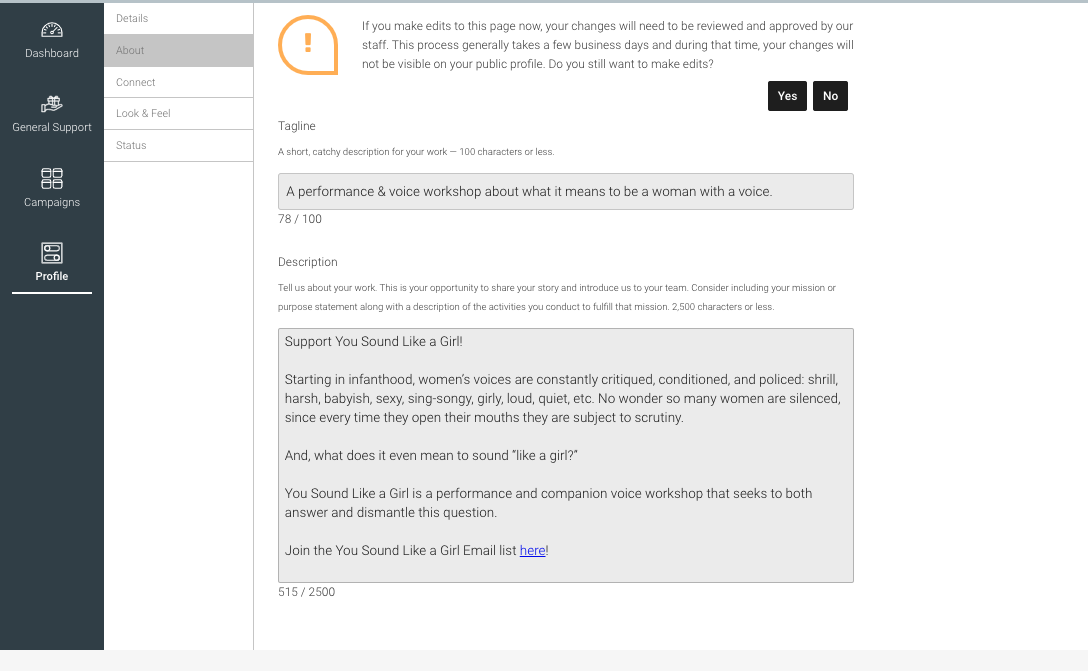Click into the Tagline text field
The height and width of the screenshot is (671, 1088).
566,192
